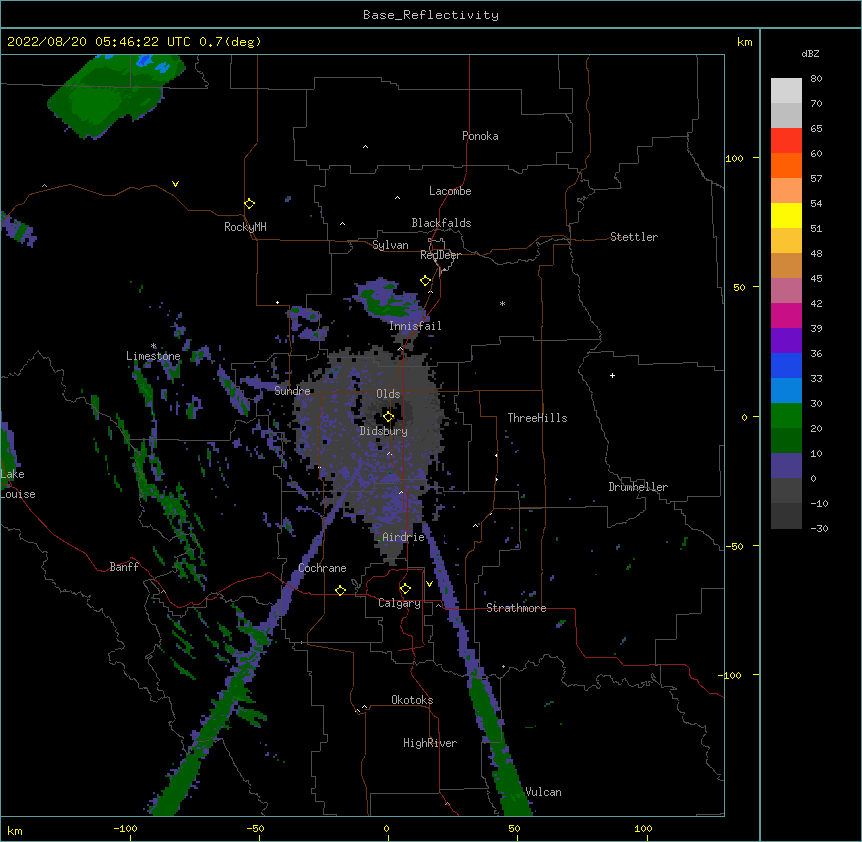The height and width of the screenshot is (842, 862).
Task: Click the yellow 54 dBZ color band
Action: (786, 215)
